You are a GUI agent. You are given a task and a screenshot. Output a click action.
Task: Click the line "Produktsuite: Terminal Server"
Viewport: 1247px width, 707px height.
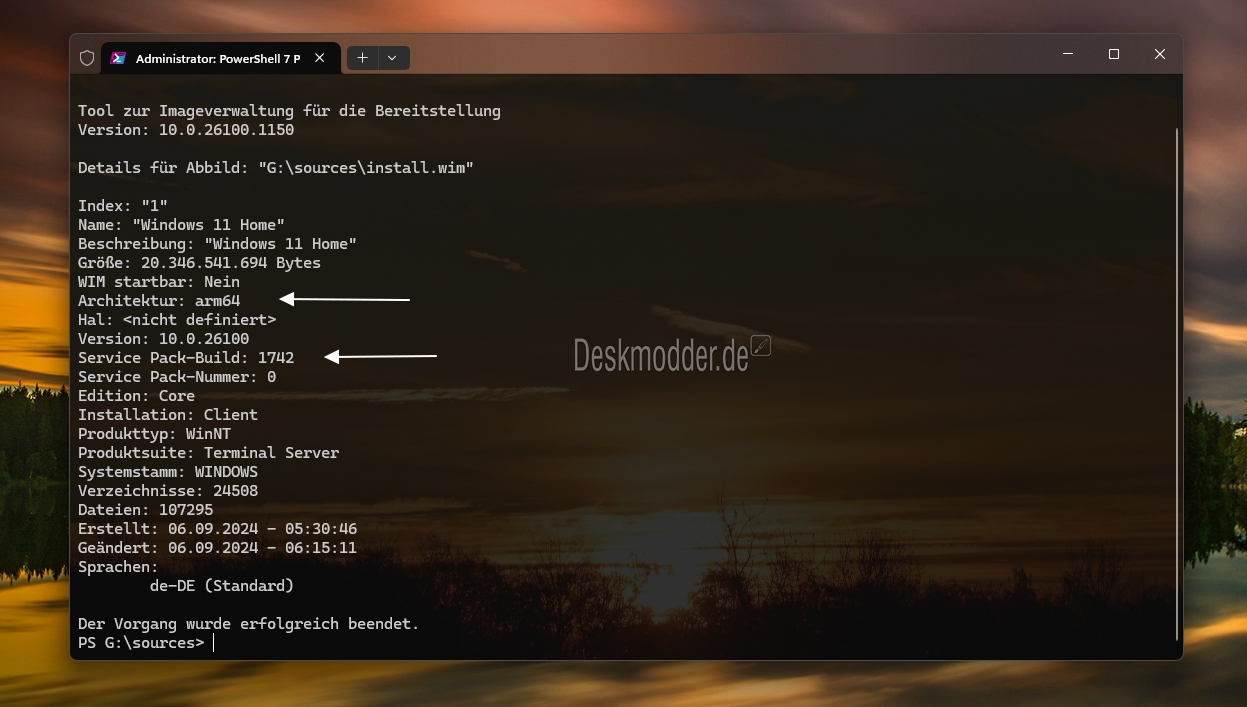[x=208, y=453]
